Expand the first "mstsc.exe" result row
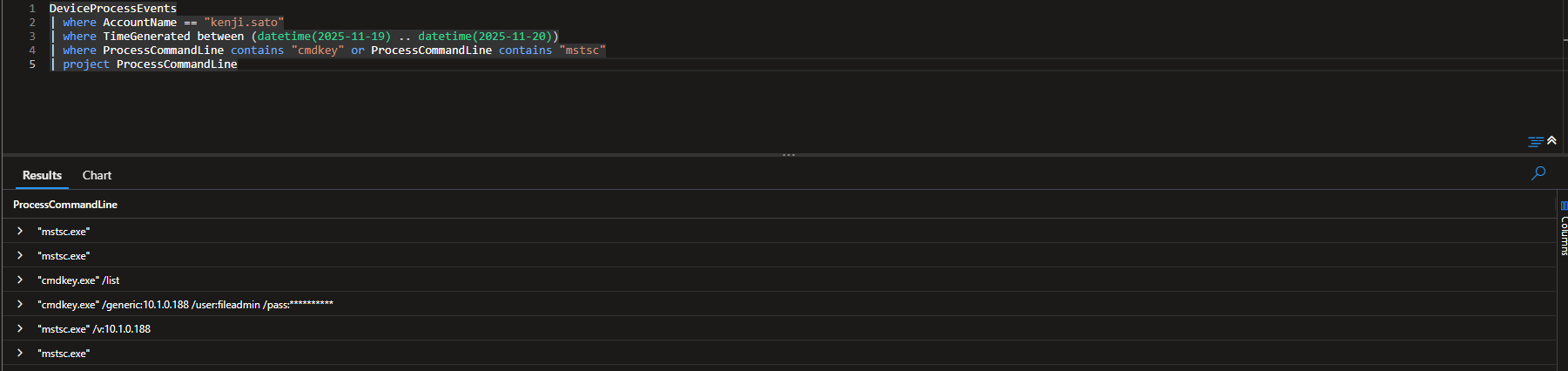This screenshot has width=1568, height=371. [x=20, y=231]
